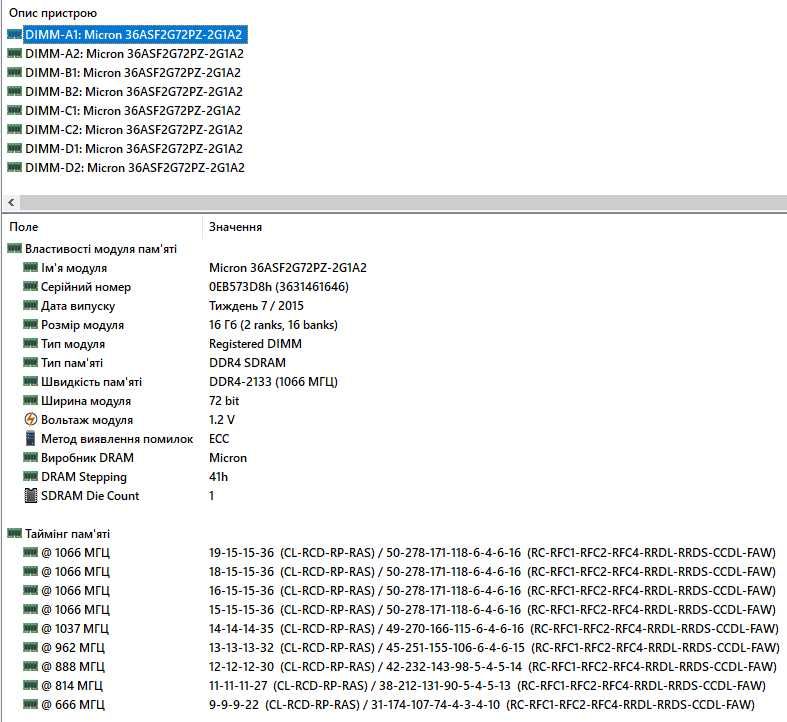Click the memory chip icon beside DIMM-D2
Viewport: 787px width, 722px height.
coord(15,167)
